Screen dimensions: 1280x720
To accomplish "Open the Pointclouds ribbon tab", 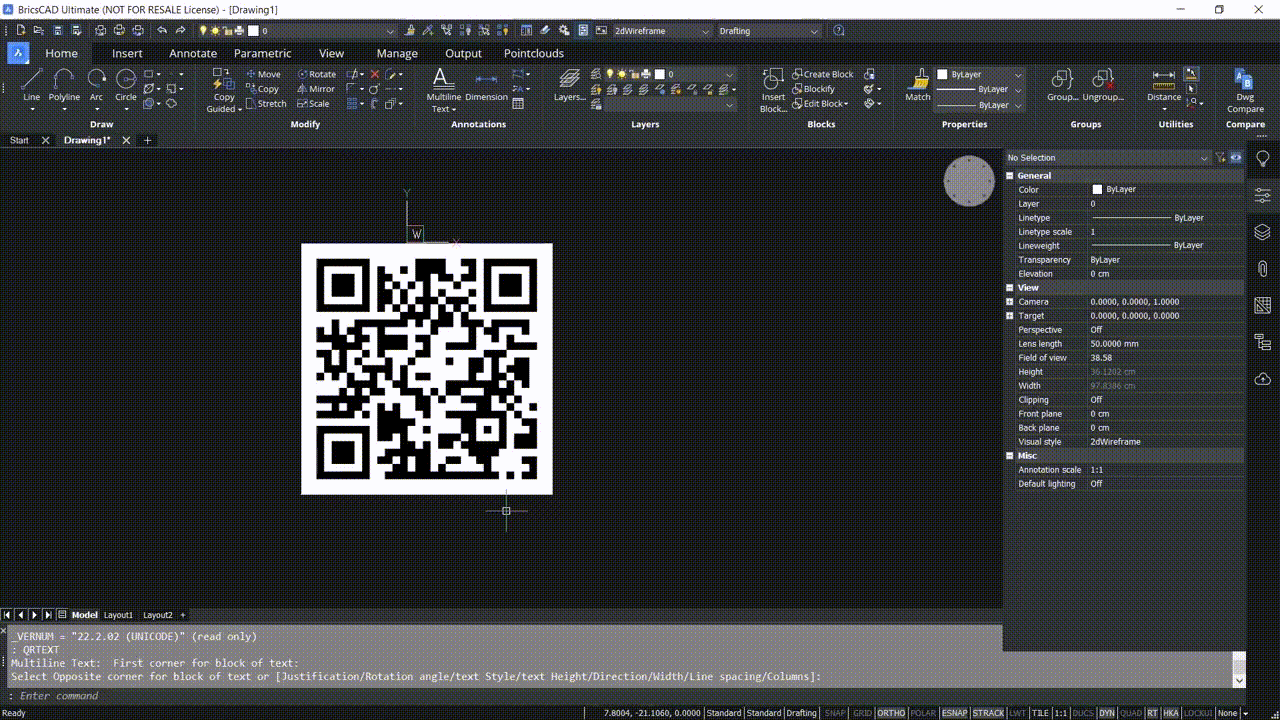I will point(534,53).
